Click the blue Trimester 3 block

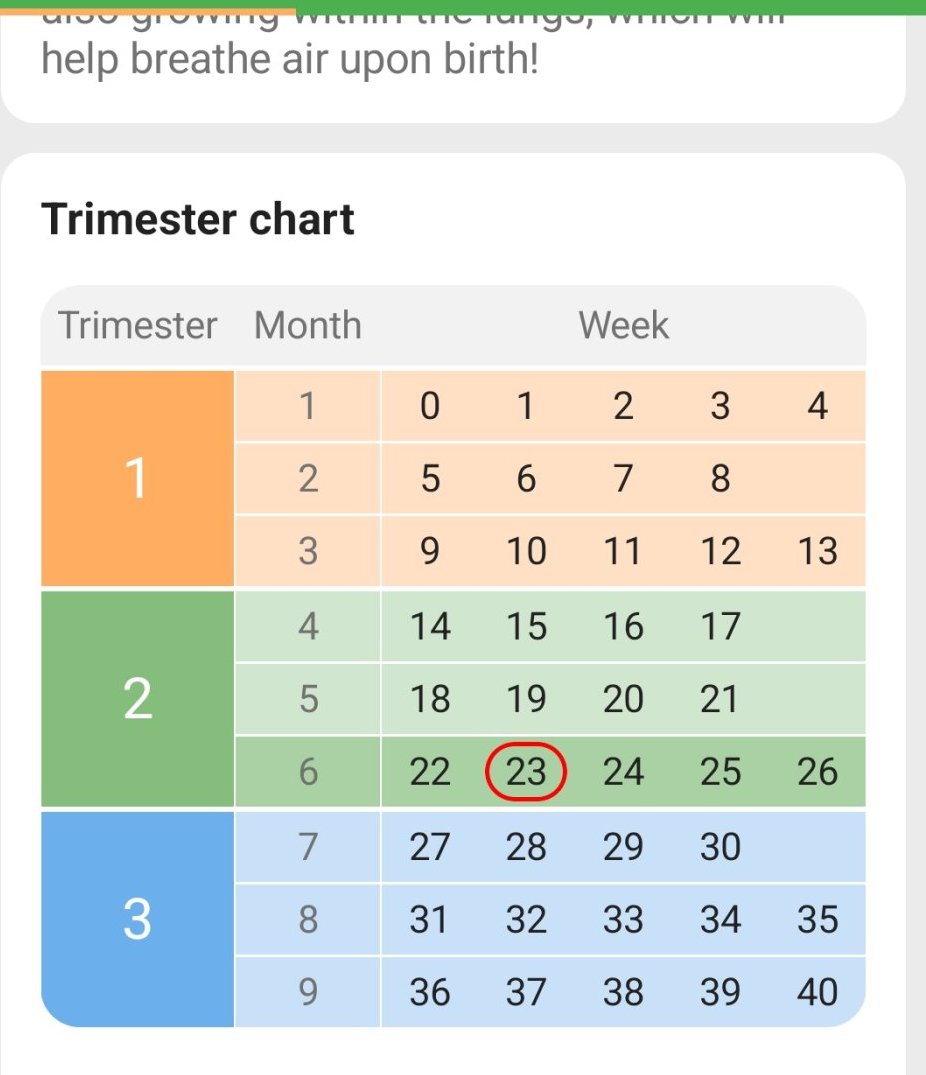137,919
